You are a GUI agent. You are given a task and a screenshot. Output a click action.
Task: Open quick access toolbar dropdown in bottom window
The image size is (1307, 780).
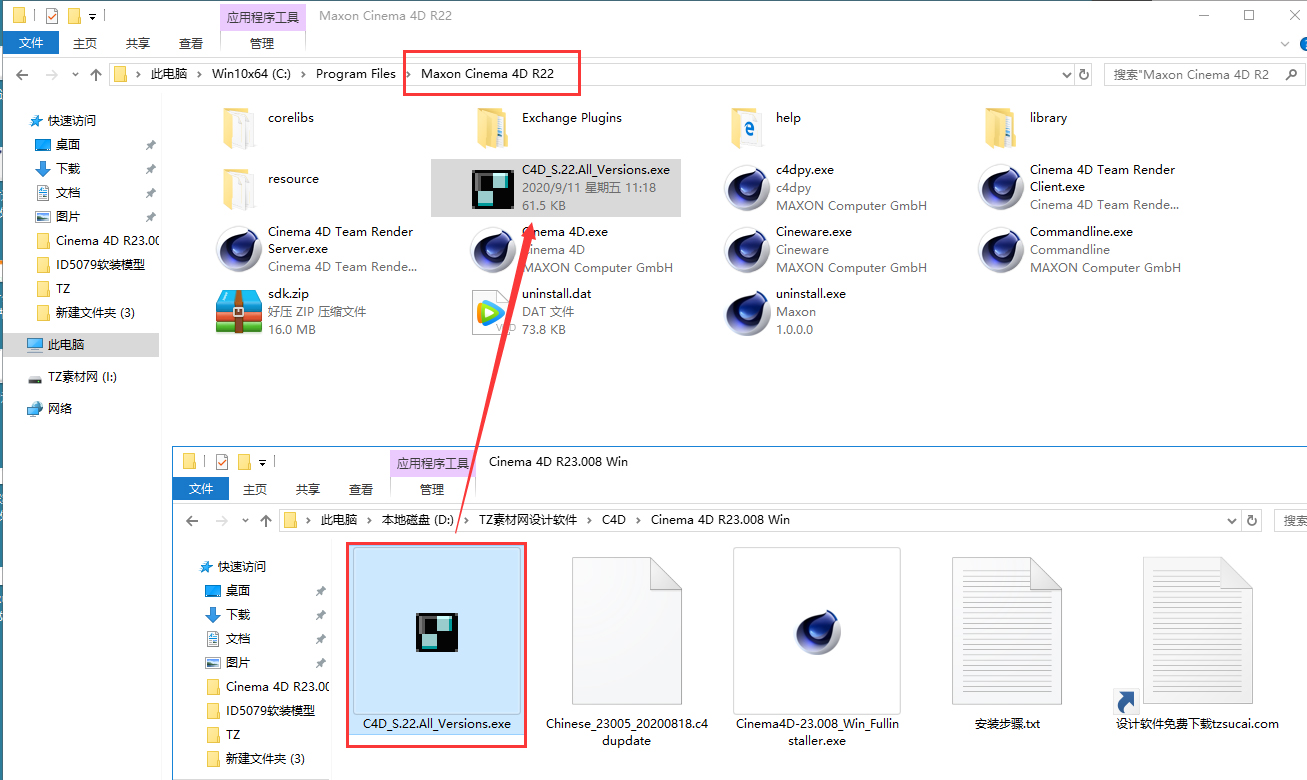(x=263, y=463)
